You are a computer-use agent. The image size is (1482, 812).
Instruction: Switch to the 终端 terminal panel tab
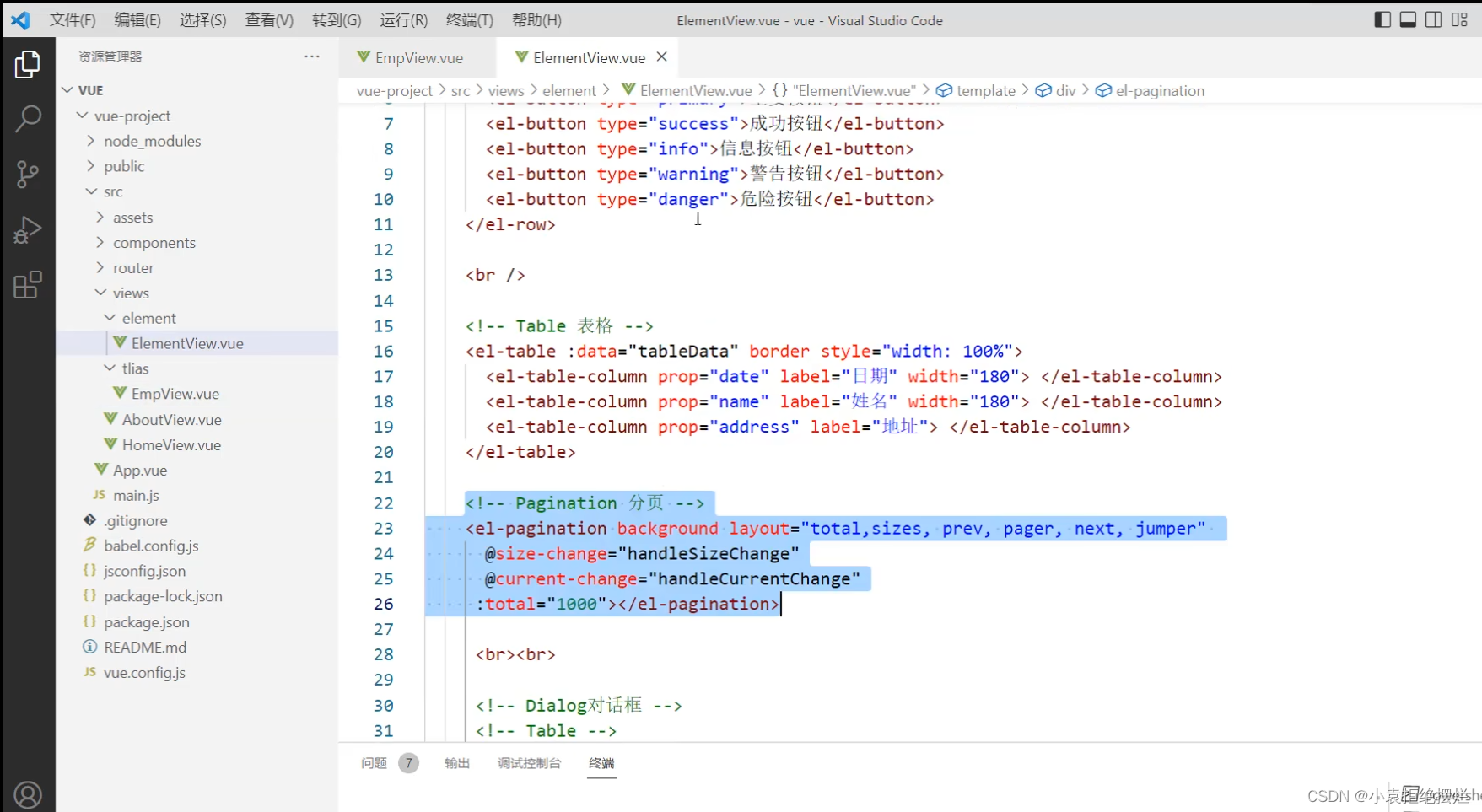[x=601, y=763]
